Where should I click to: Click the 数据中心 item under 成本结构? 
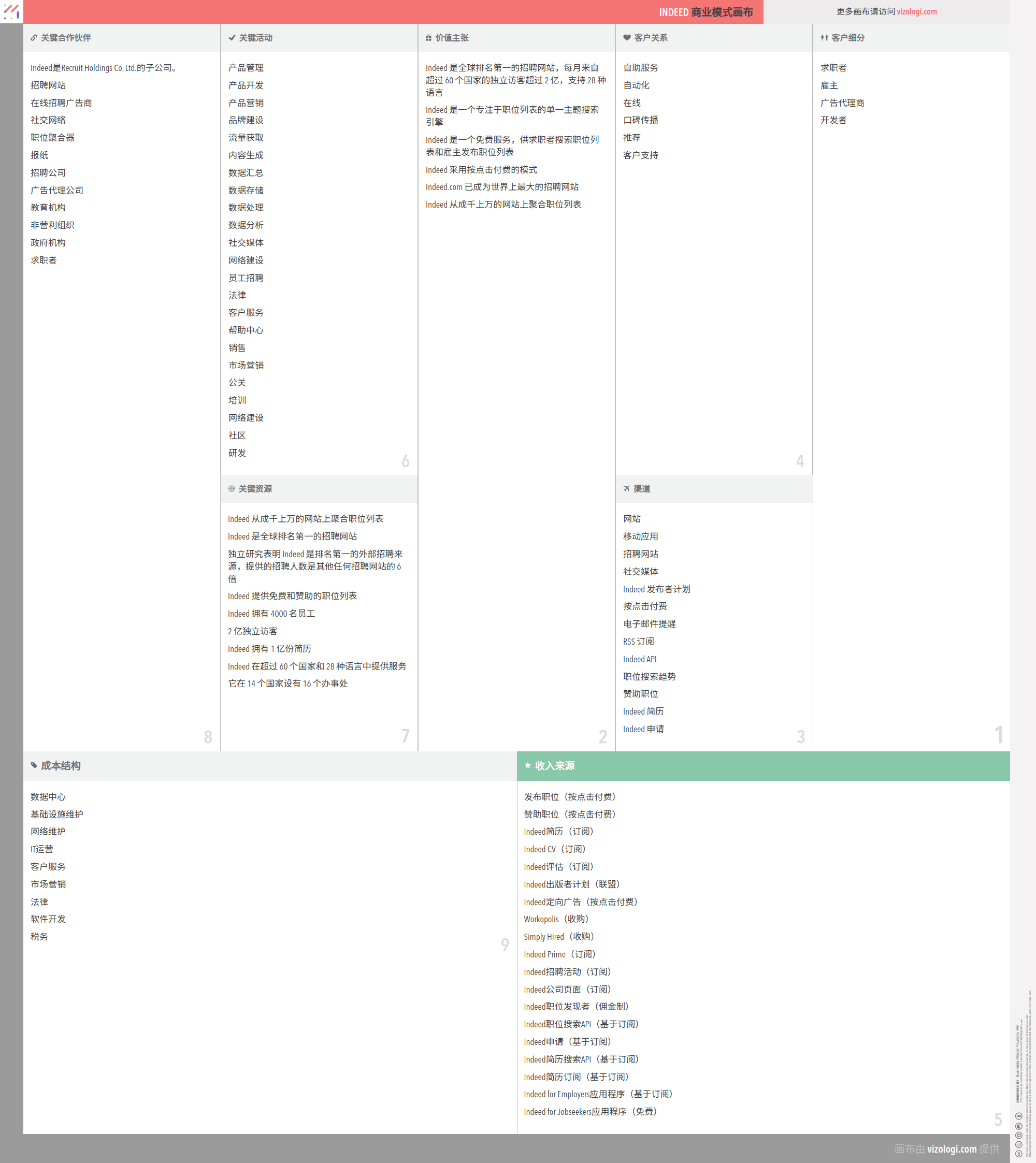[x=48, y=796]
